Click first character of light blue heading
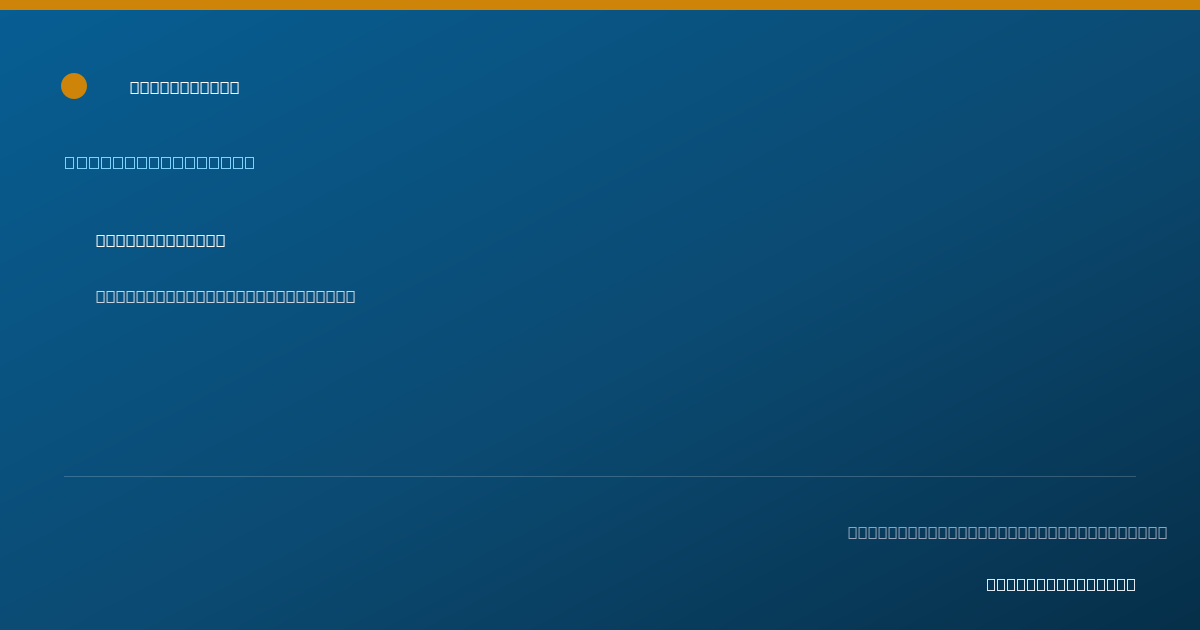 click(x=70, y=162)
